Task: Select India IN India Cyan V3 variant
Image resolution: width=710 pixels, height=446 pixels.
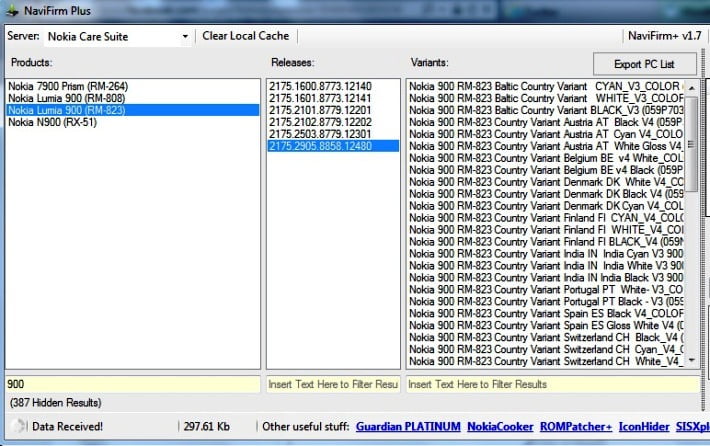Action: click(x=546, y=254)
